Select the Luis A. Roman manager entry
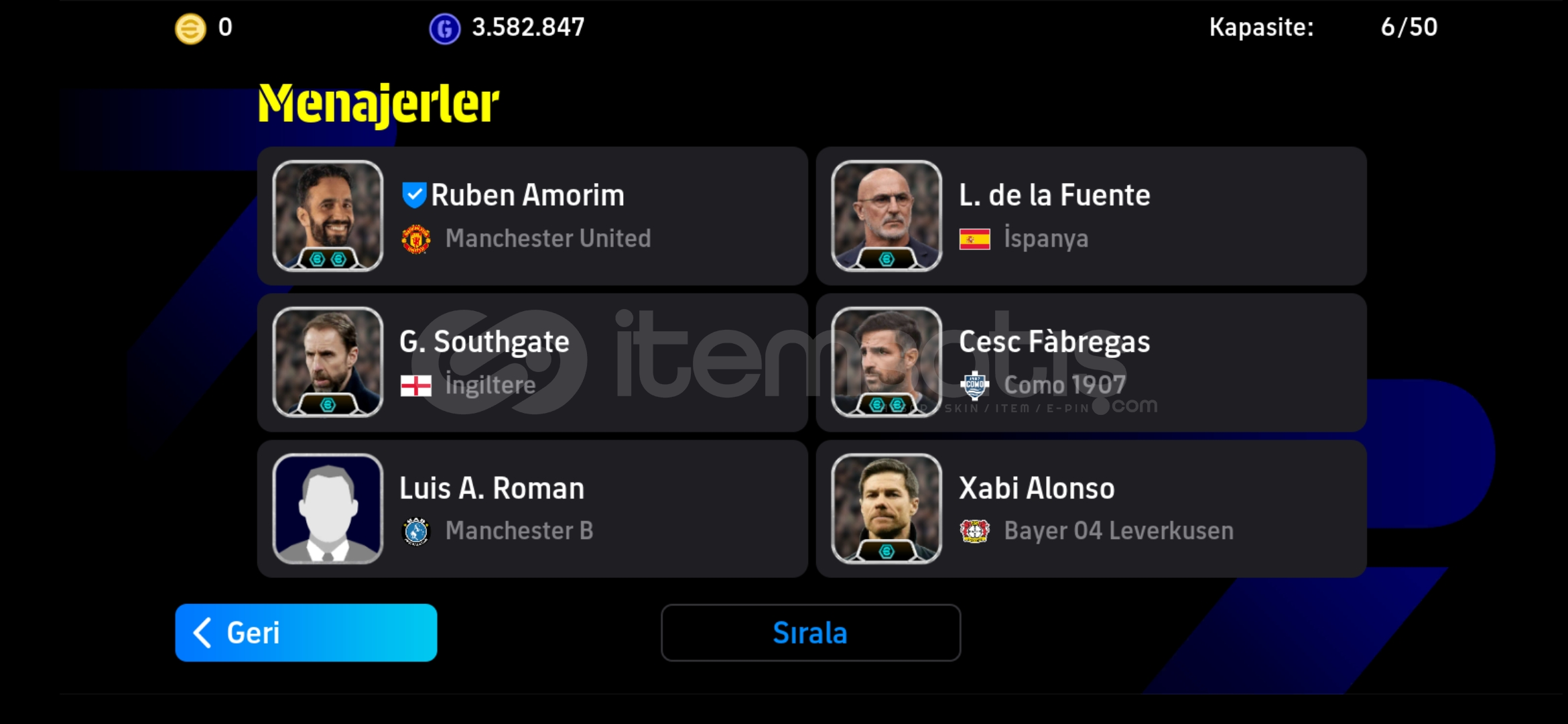The width and height of the screenshot is (1568, 724). (x=532, y=509)
